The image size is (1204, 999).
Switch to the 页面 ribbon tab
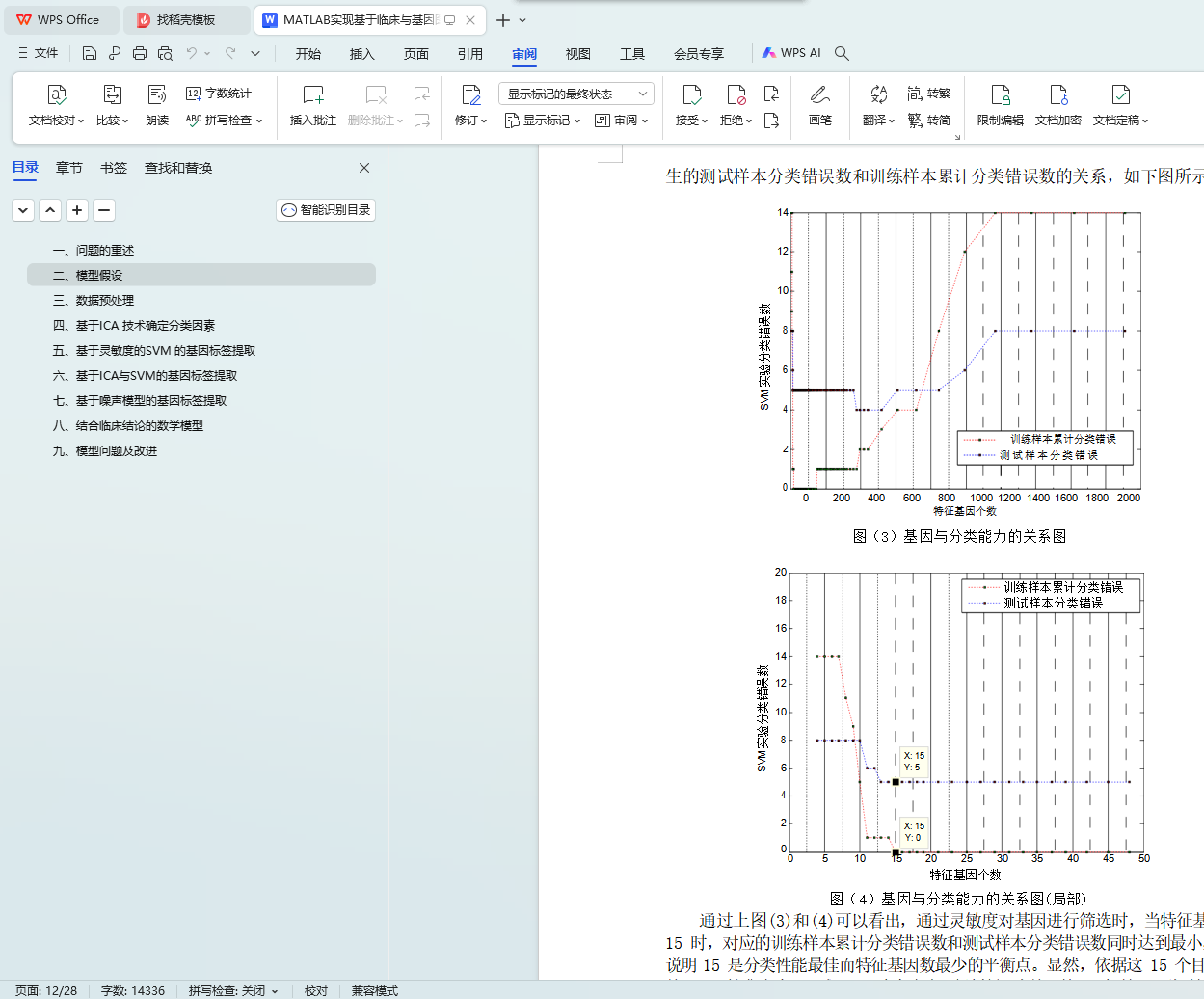pos(416,54)
